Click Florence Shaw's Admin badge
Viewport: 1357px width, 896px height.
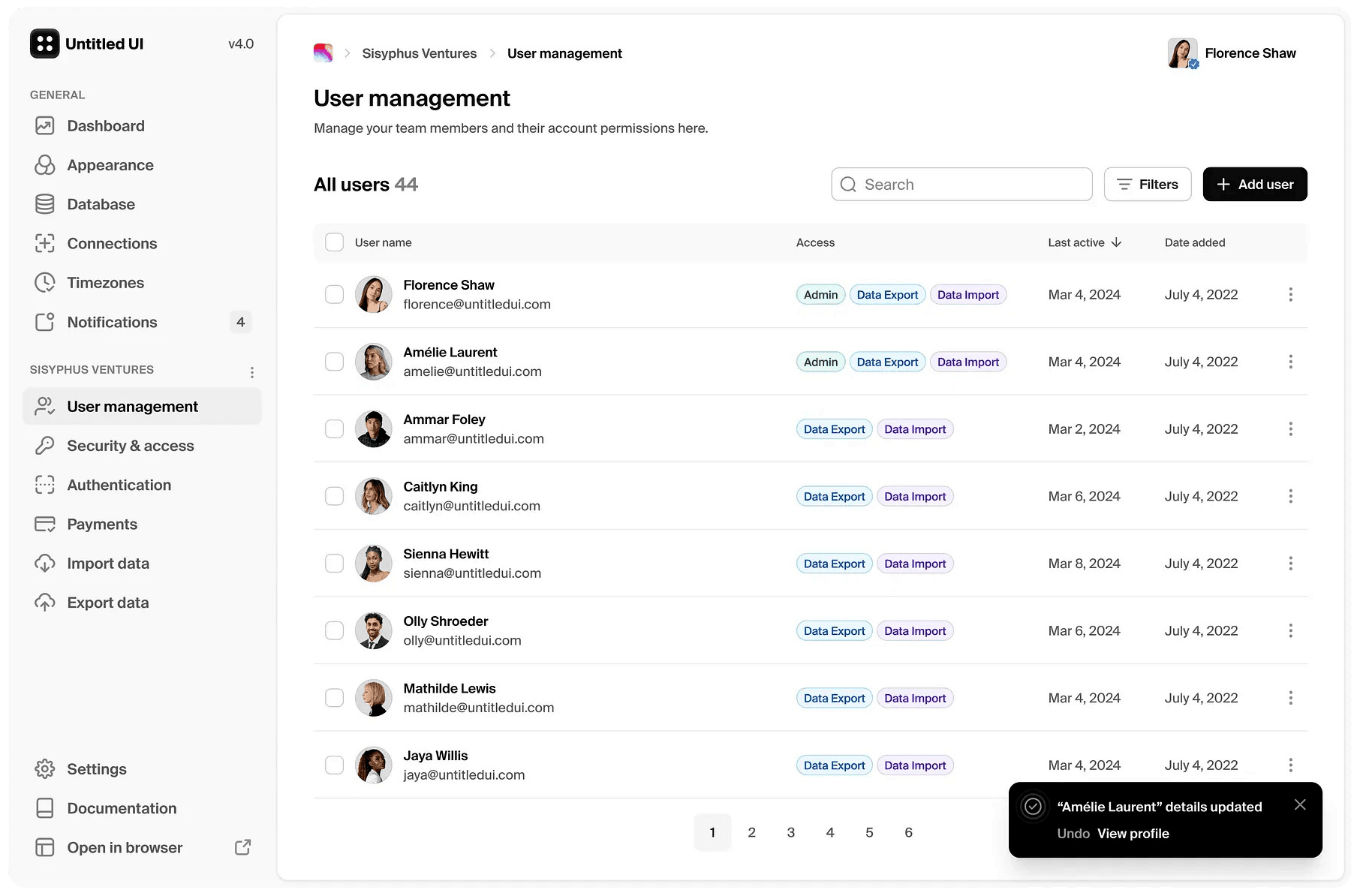(820, 295)
